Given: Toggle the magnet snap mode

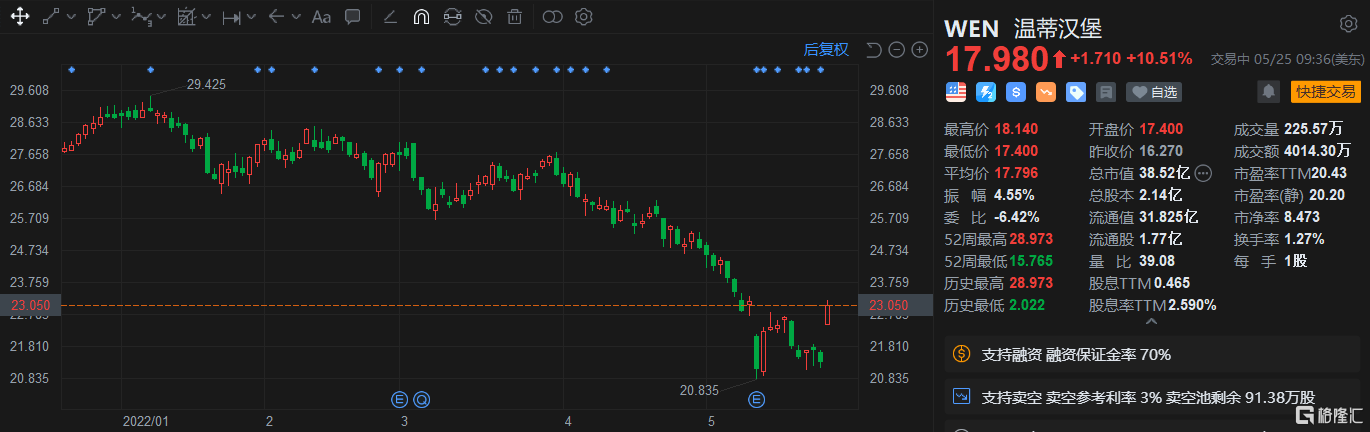Looking at the screenshot, I should click(x=421, y=17).
